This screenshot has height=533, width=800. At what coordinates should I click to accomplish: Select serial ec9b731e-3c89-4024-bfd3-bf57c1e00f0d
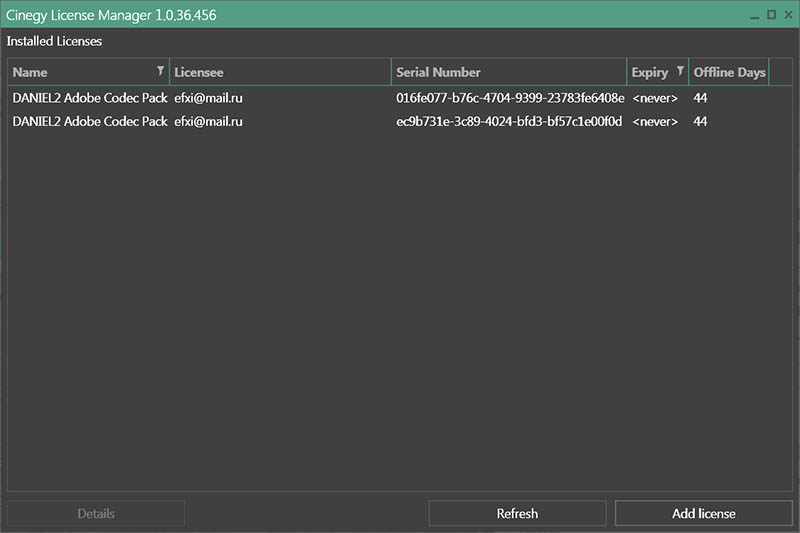coord(509,121)
